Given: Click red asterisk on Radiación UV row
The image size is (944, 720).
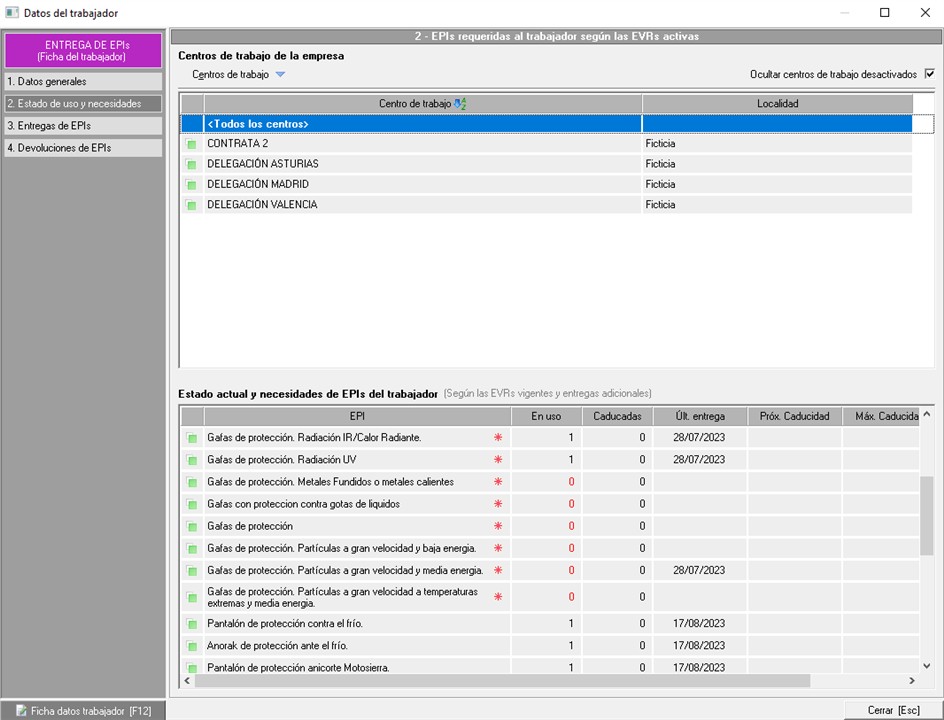Looking at the screenshot, I should [x=498, y=460].
